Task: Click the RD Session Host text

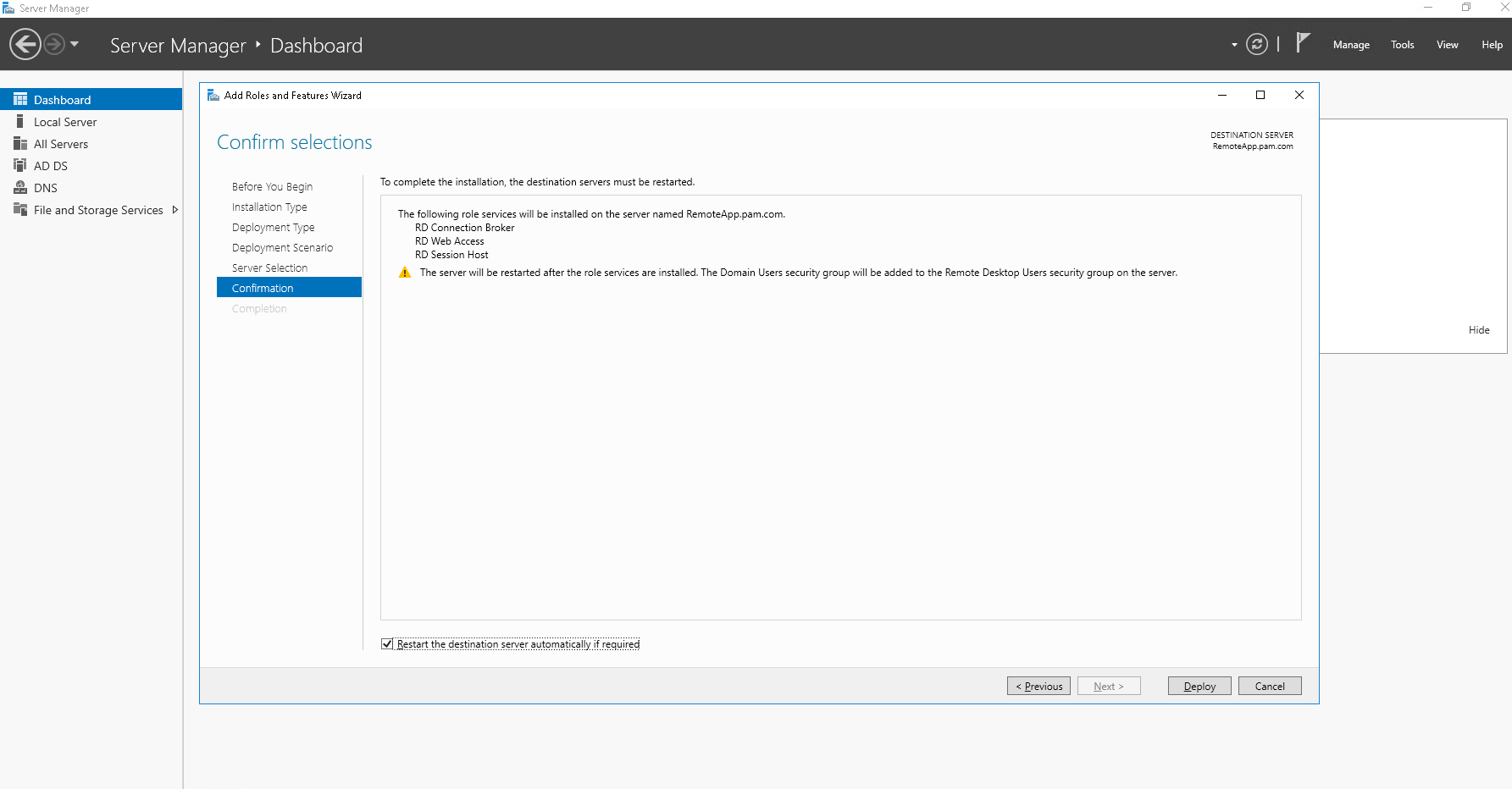Action: [451, 255]
